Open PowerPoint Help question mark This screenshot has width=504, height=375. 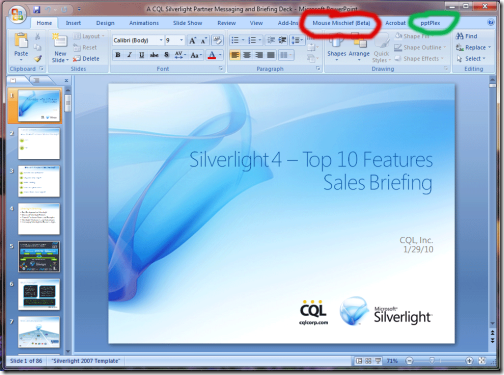pos(491,23)
